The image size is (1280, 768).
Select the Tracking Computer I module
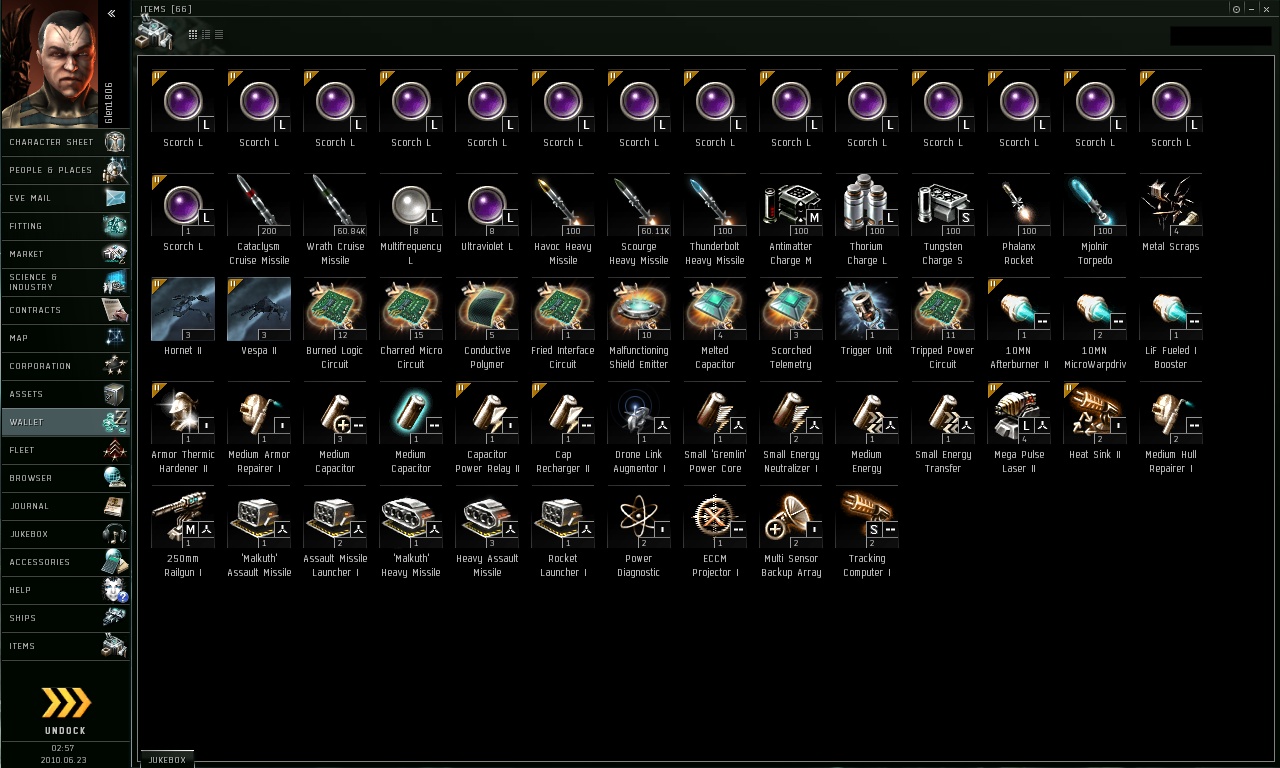(867, 532)
